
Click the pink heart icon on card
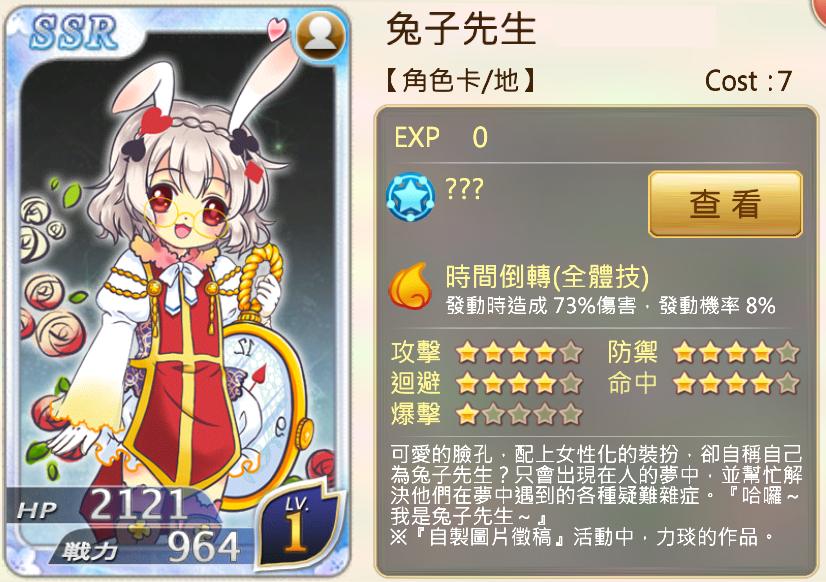(x=277, y=28)
